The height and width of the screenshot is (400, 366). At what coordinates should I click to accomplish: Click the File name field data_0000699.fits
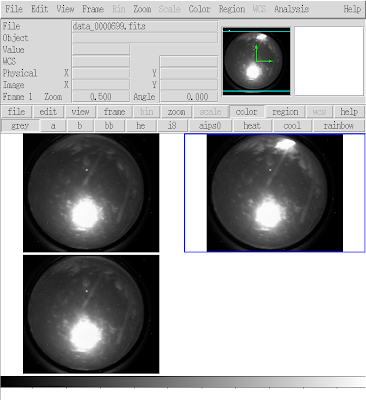coord(145,26)
